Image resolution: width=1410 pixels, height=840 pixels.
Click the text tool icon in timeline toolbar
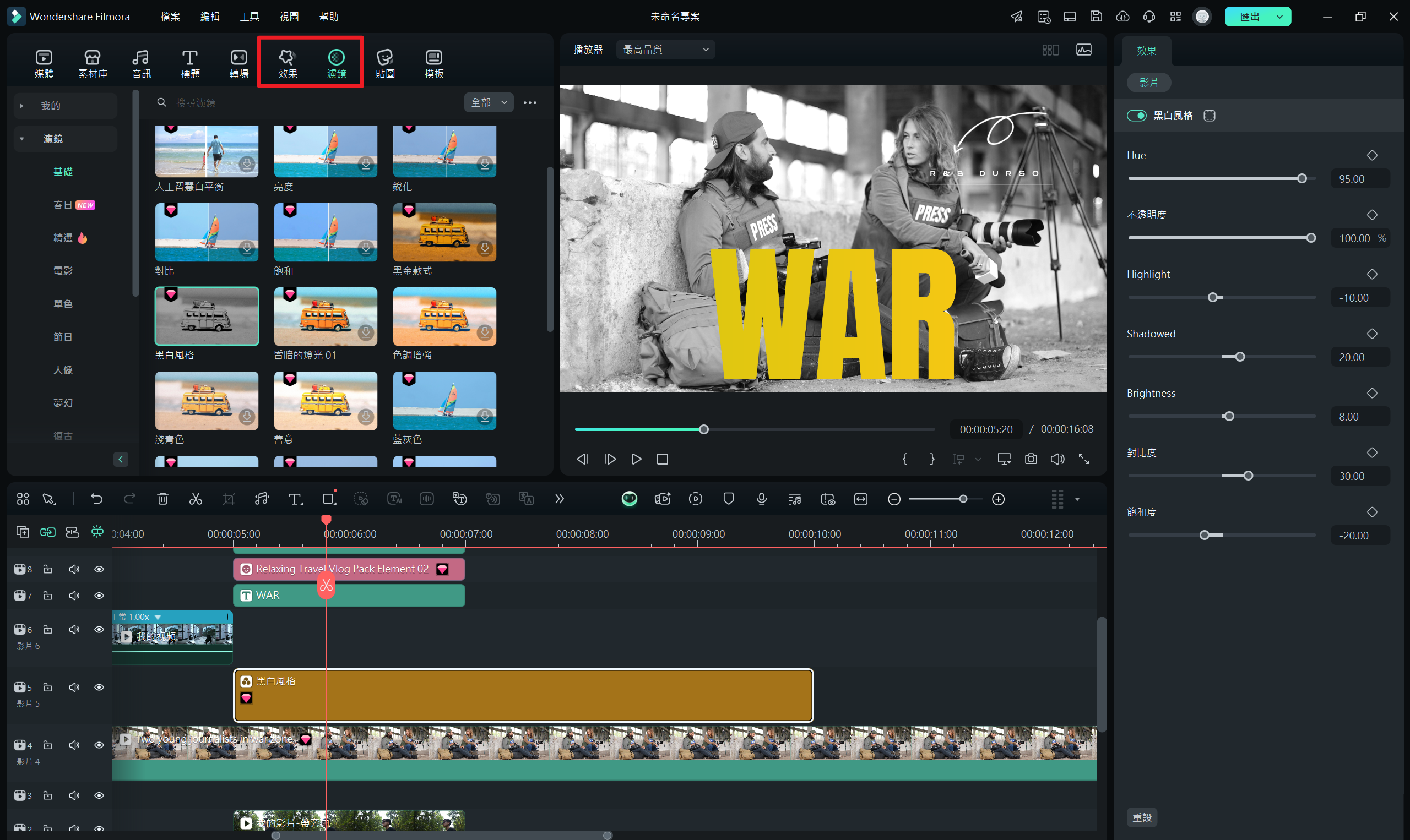point(295,499)
